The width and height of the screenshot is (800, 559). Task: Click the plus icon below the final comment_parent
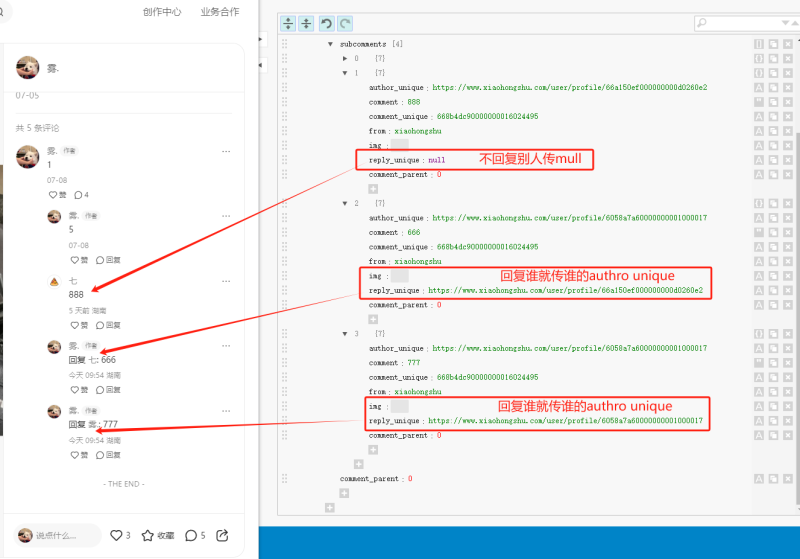tap(345, 493)
